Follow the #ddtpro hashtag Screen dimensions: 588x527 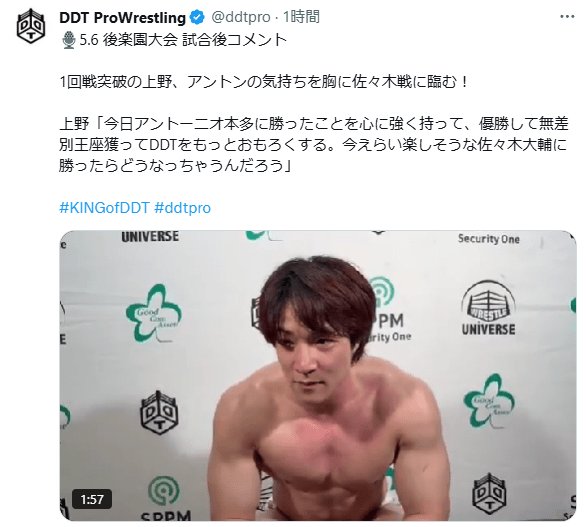[x=183, y=207]
